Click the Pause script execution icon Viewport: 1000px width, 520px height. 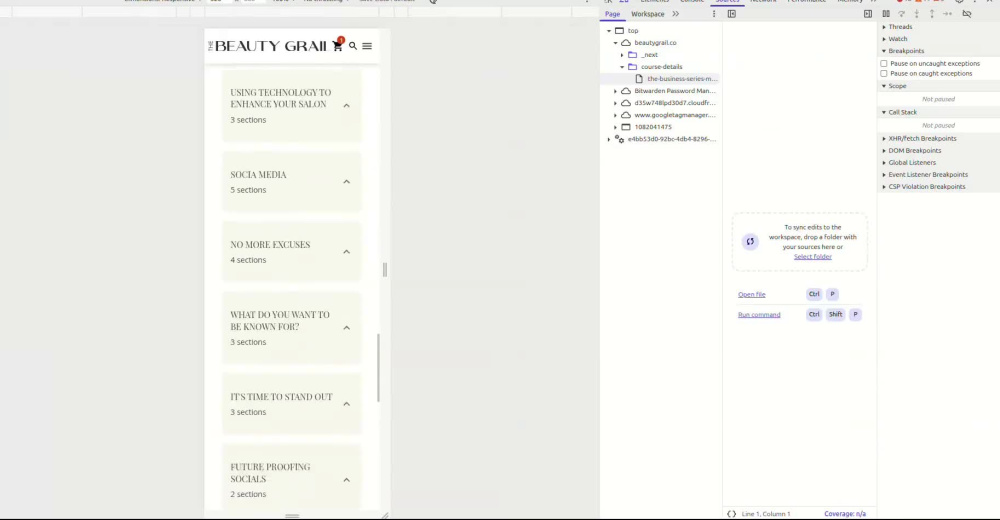coord(886,14)
